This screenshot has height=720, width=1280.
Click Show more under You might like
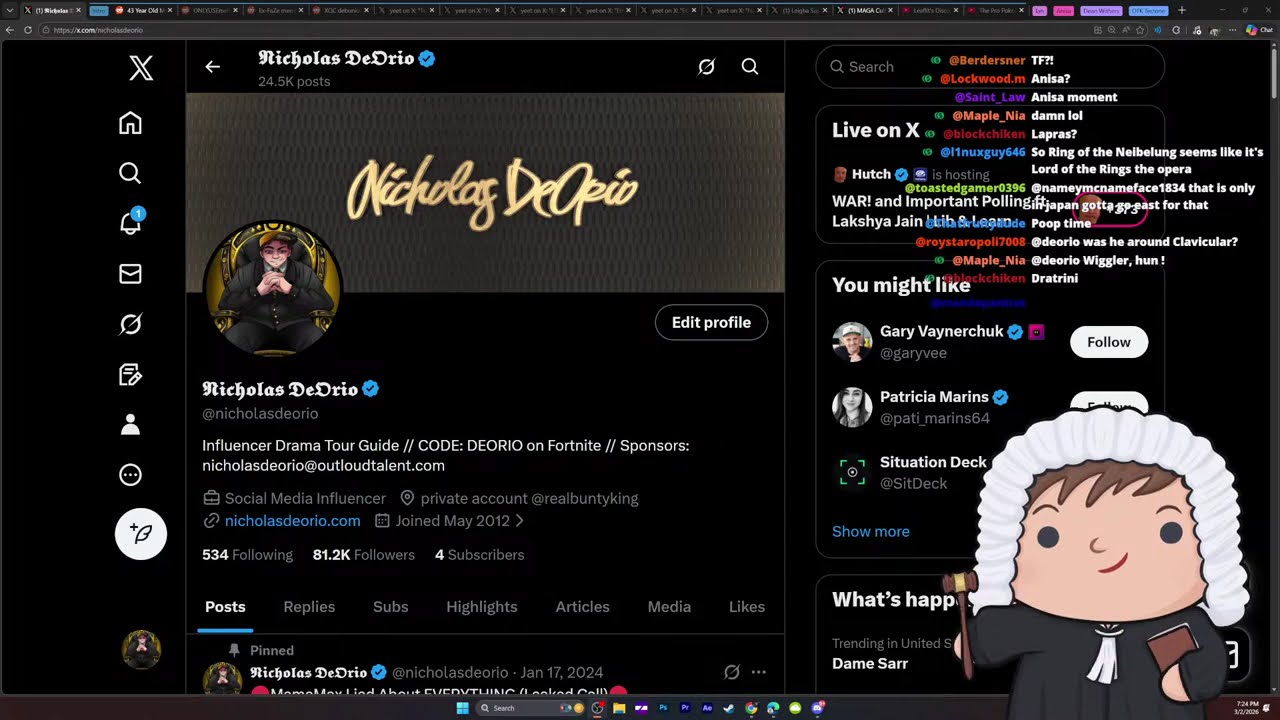point(871,532)
